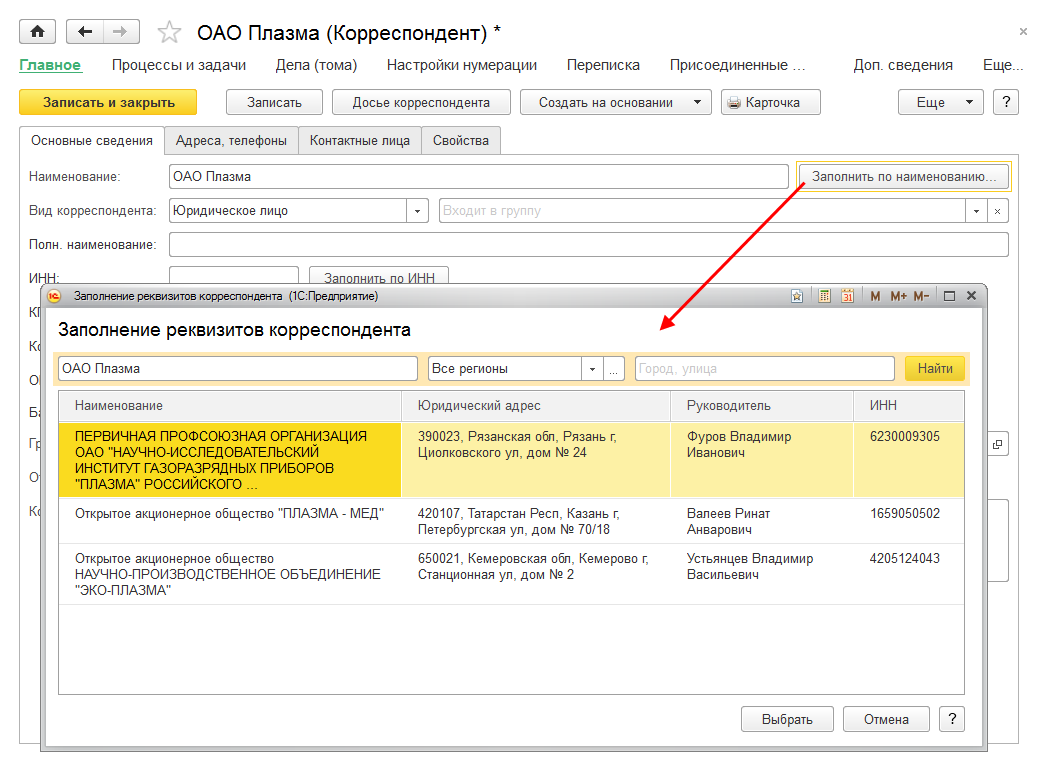This screenshot has height=758, width=1045.
Task: Sort by Наименование column header
Action: [230, 405]
